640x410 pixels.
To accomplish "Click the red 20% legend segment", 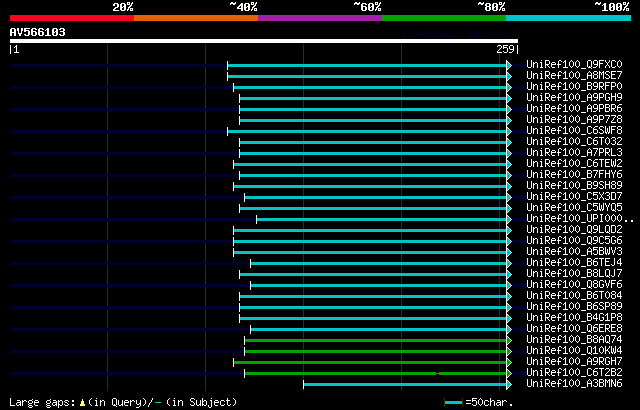I will (x=72, y=18).
